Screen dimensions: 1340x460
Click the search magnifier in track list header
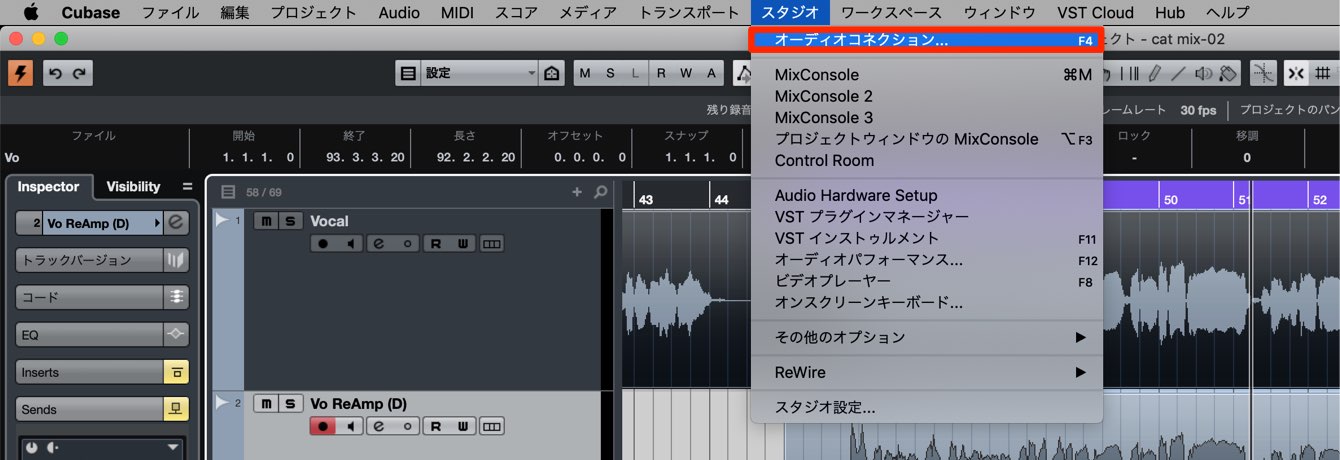click(x=600, y=192)
